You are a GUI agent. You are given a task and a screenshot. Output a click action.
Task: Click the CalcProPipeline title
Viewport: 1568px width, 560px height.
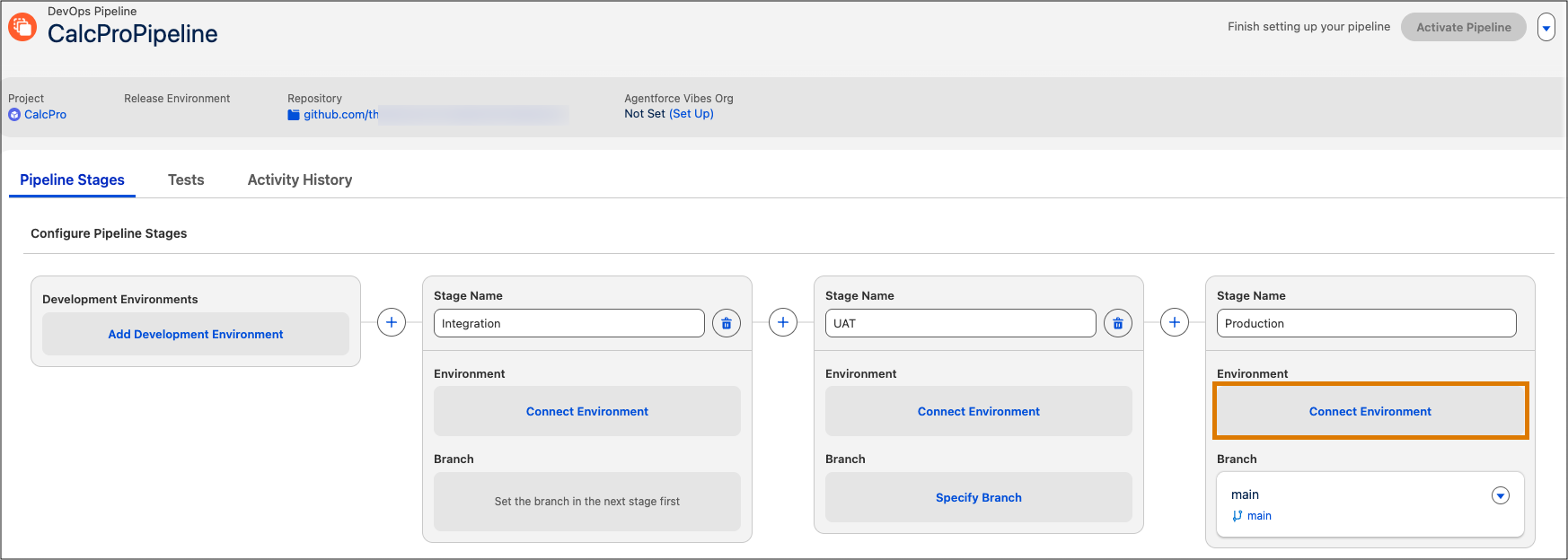(133, 34)
